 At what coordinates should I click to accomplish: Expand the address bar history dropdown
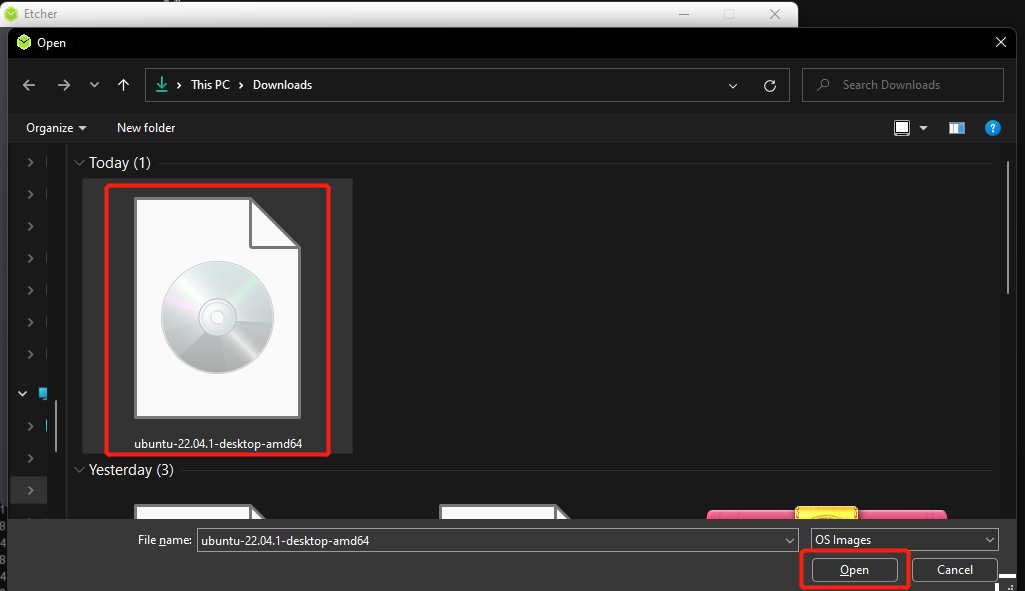pyautogui.click(x=733, y=86)
